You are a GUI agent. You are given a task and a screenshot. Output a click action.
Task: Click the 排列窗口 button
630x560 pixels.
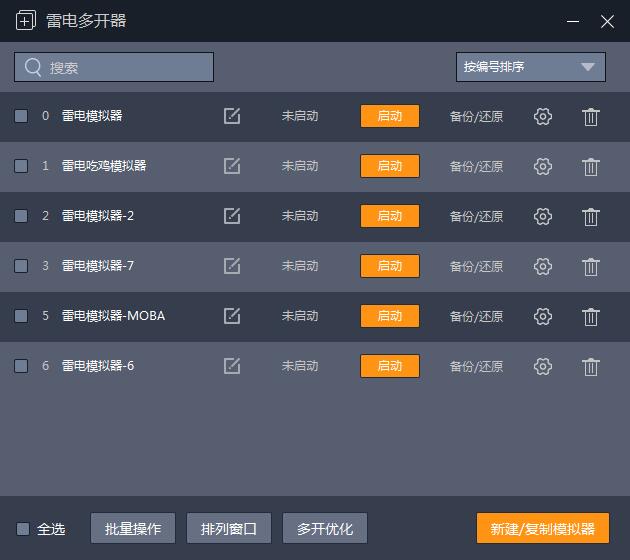tap(229, 528)
